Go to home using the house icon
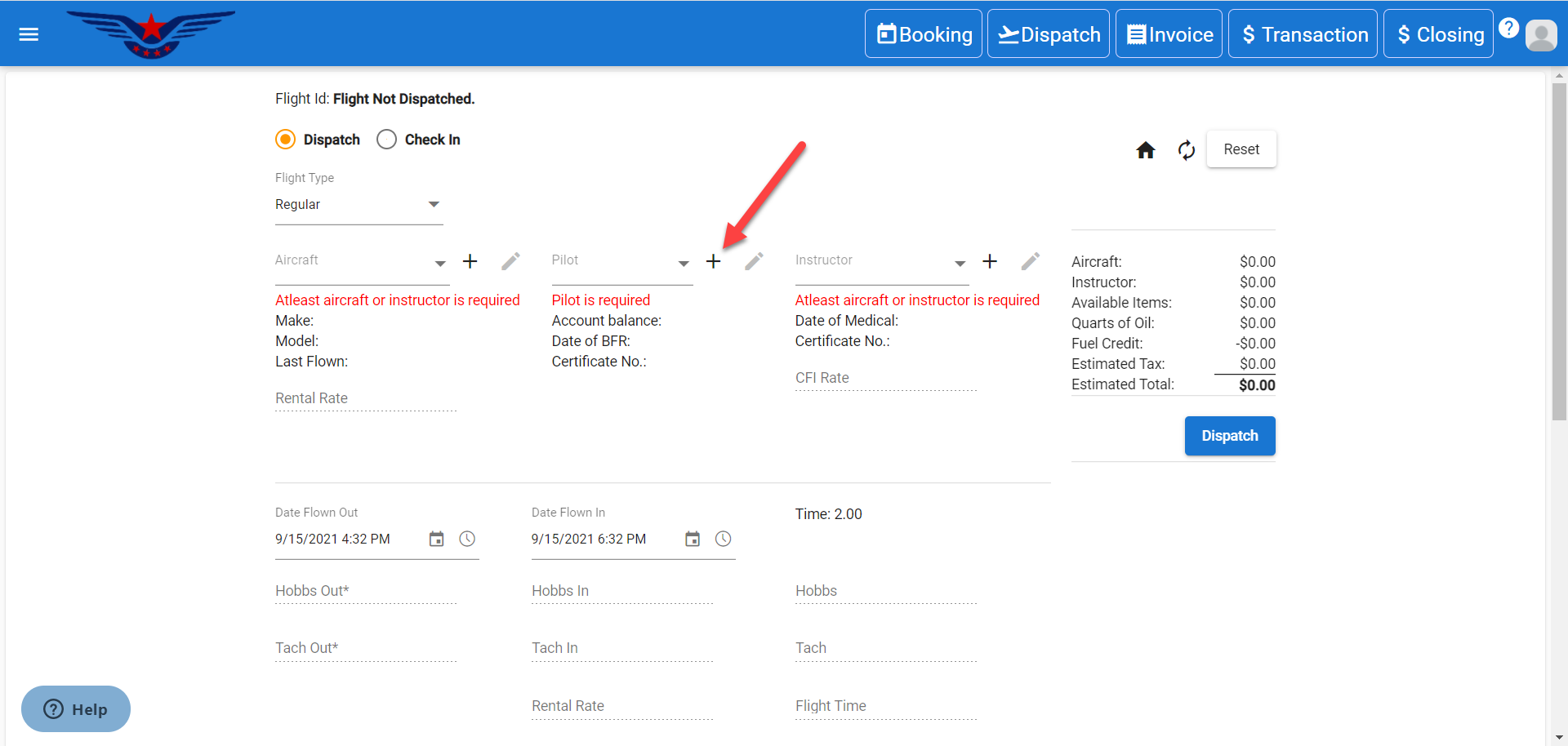Screen dimensions: 1568x746 point(1145,150)
